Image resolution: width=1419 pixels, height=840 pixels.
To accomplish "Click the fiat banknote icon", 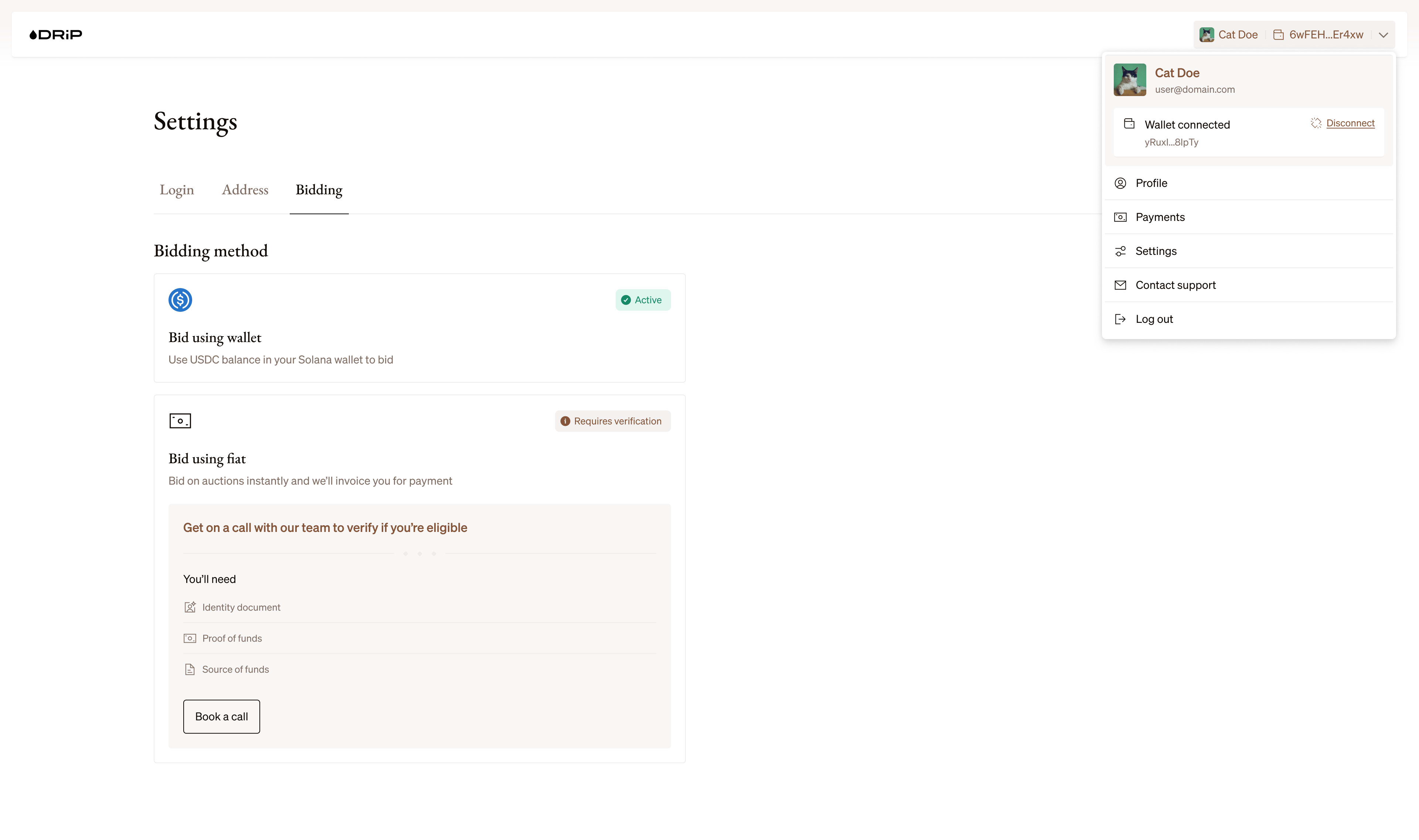I will [180, 421].
